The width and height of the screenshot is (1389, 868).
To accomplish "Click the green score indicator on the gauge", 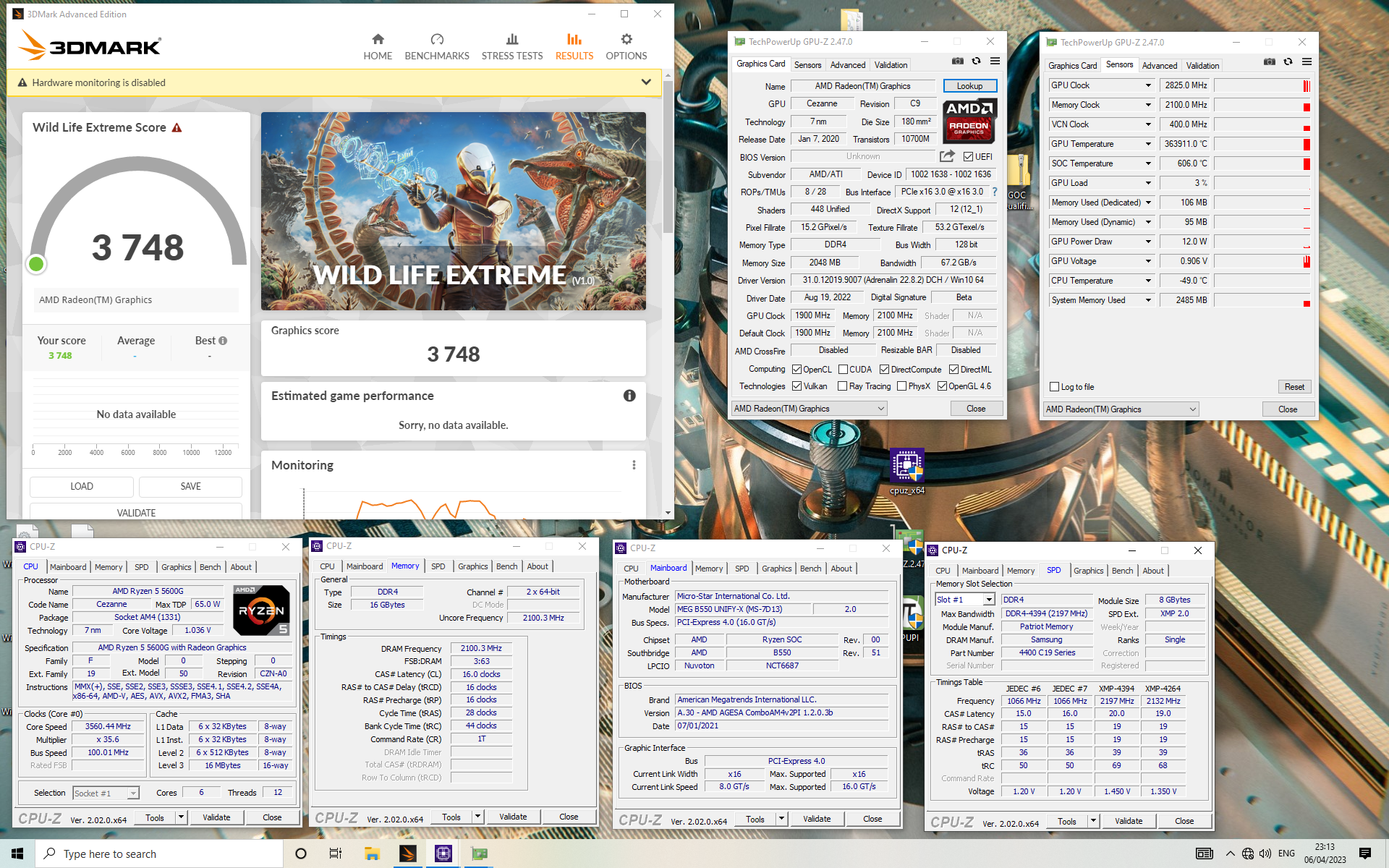I will pos(36,264).
